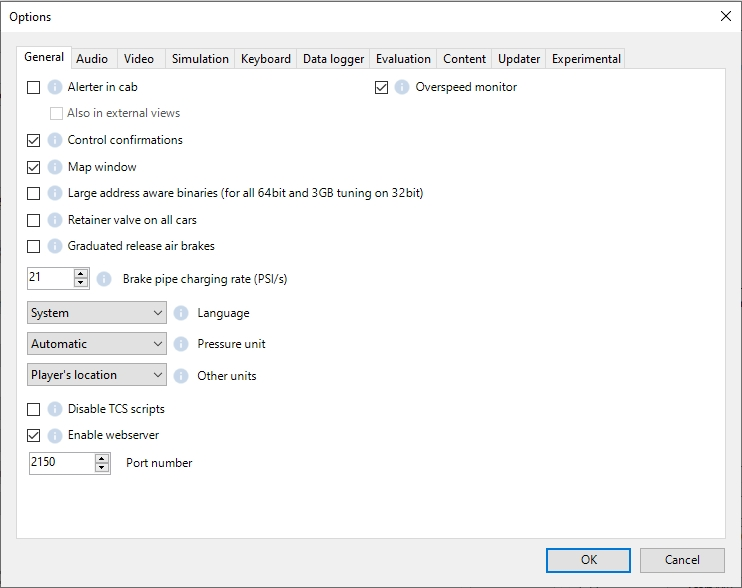
Task: Confirm options with the OK button
Action: tap(589, 560)
